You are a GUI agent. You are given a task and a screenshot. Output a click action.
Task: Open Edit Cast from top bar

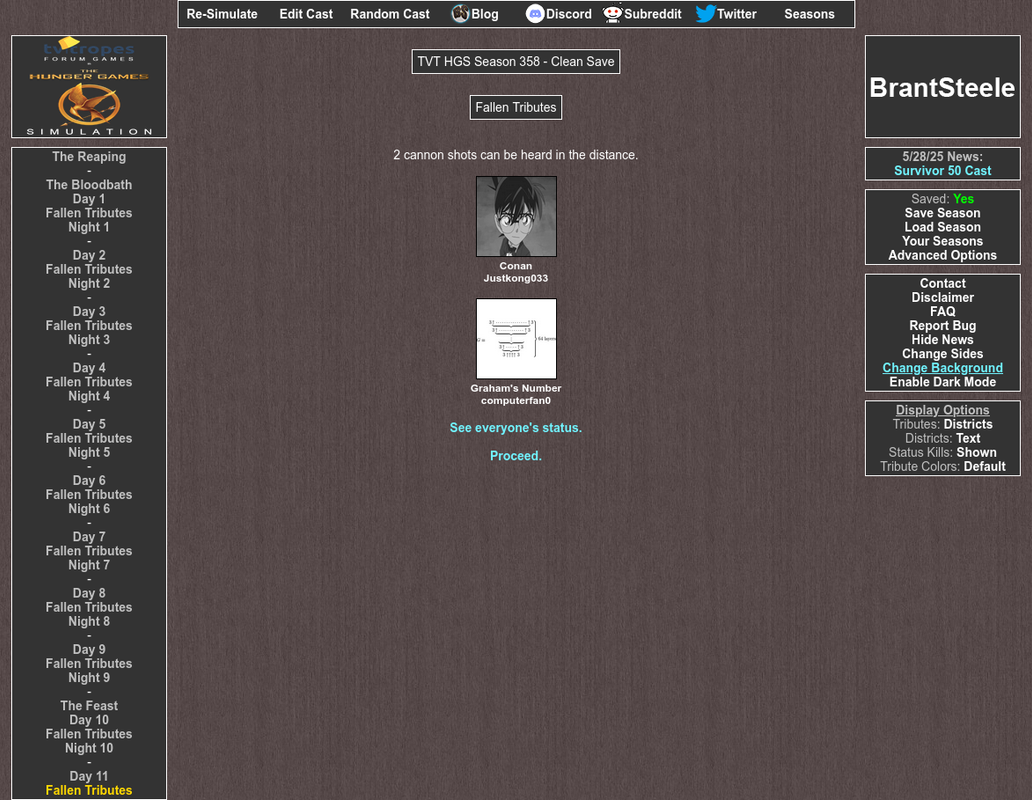point(306,14)
